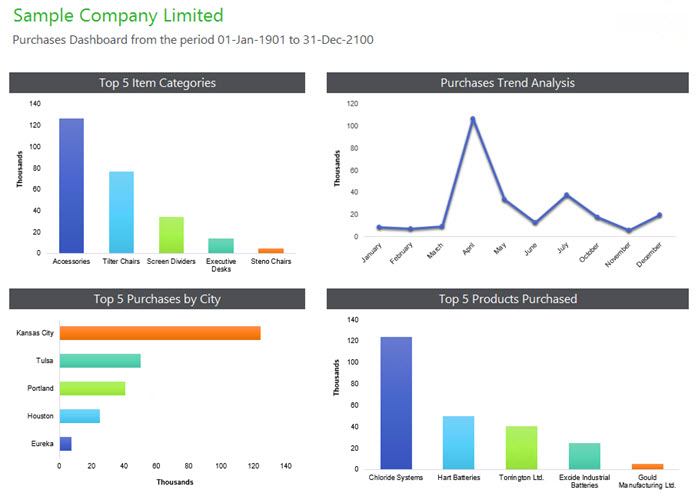This screenshot has width=698, height=500.
Task: Select the January point on trend line
Action: (x=379, y=227)
